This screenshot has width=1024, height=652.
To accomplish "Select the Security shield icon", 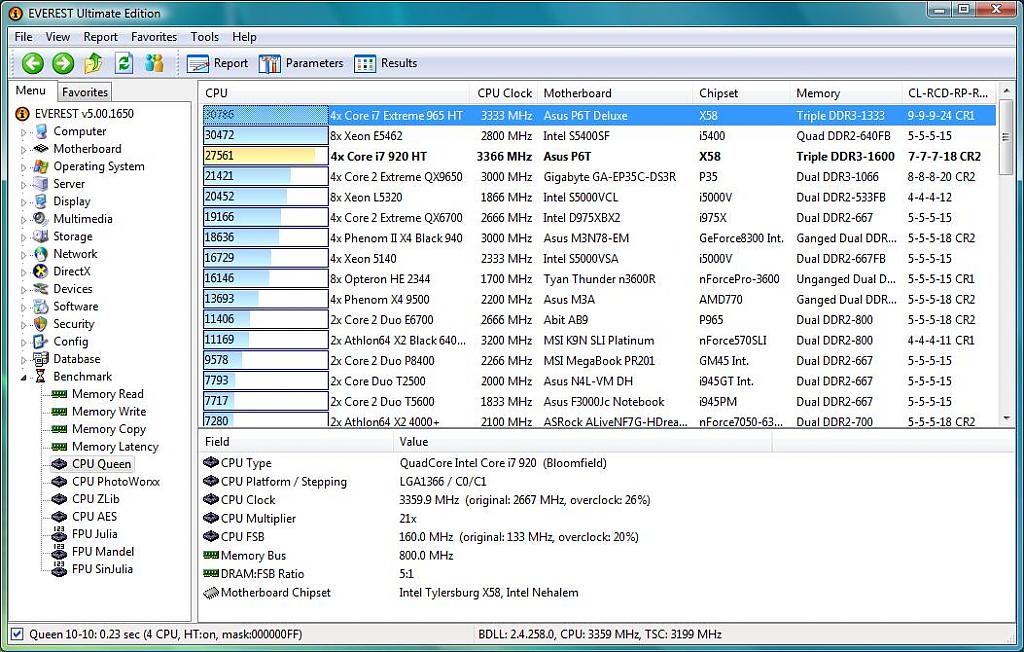I will click(x=41, y=324).
